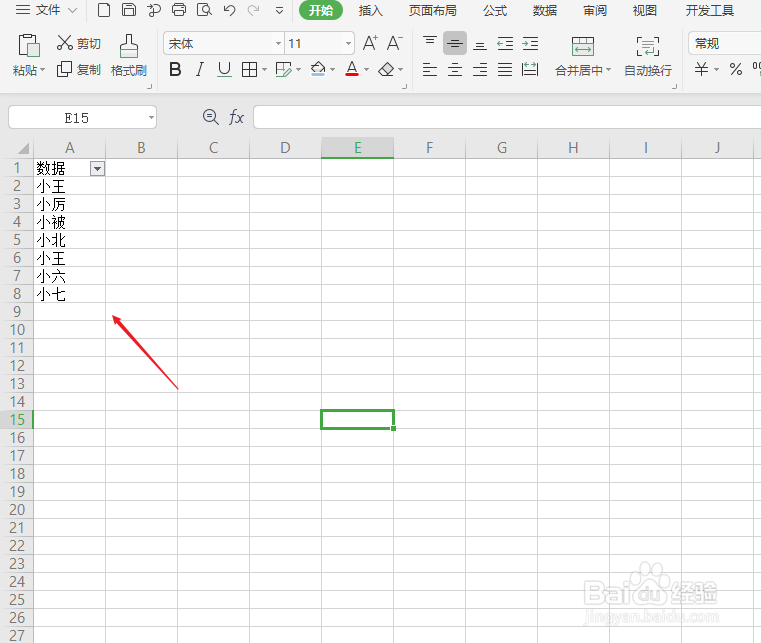Image resolution: width=761 pixels, height=643 pixels.
Task: Expand the font color dropdown arrow
Action: tap(366, 69)
